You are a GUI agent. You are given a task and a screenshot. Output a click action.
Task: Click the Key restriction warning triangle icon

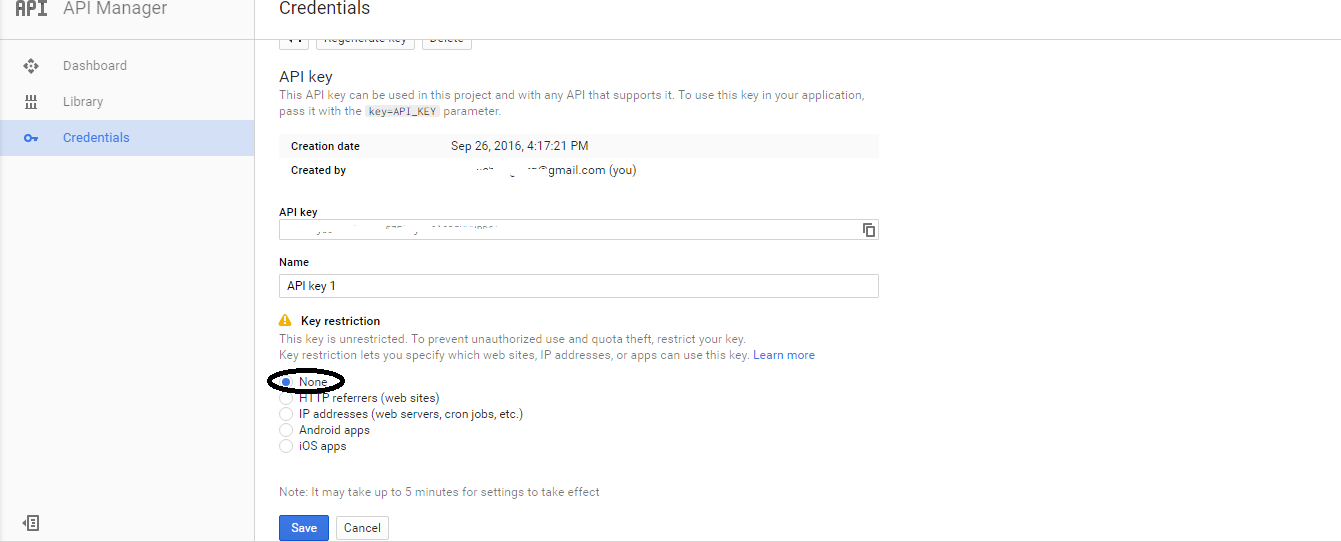(285, 321)
